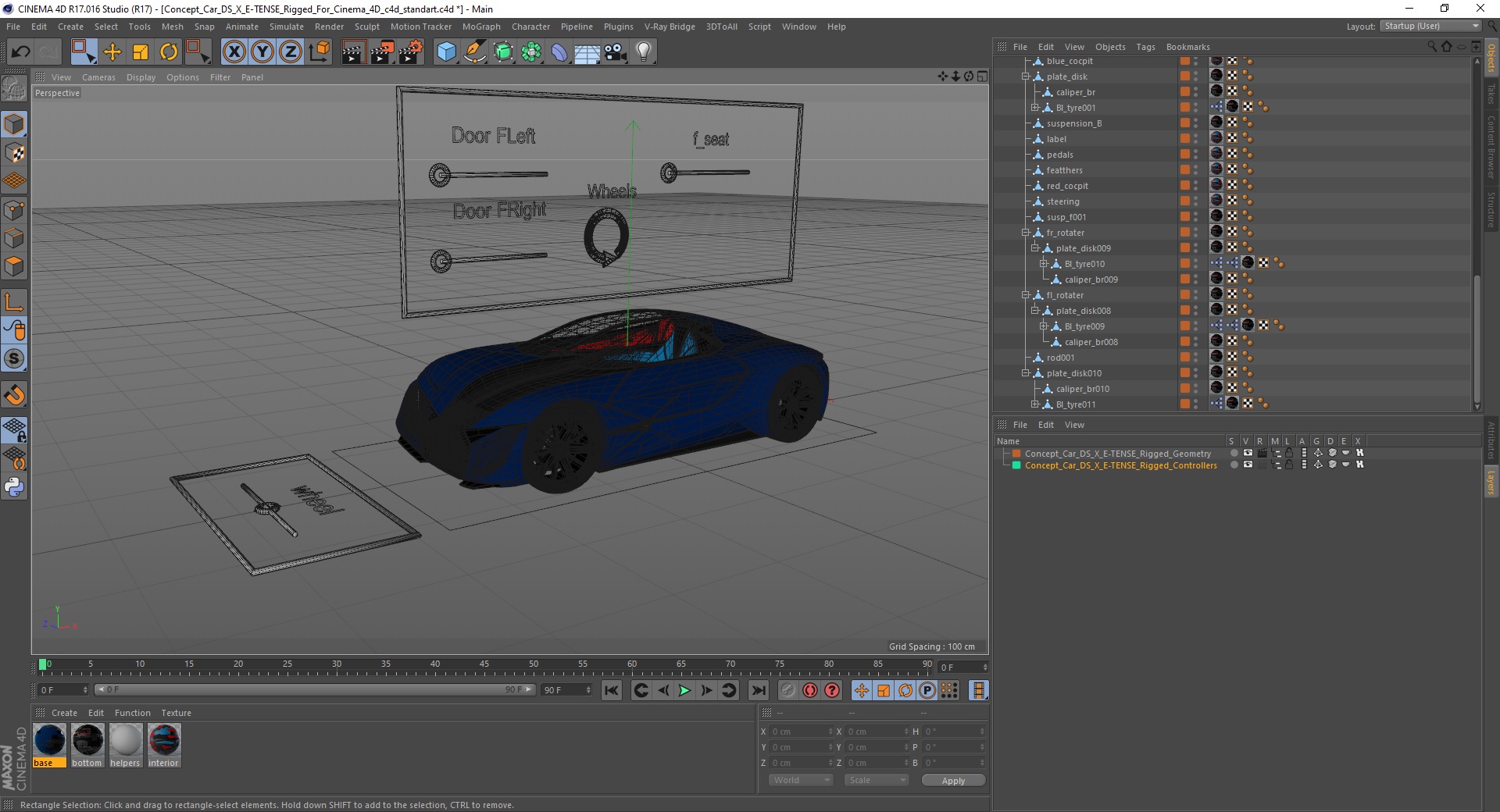Open Object Manager Tags menu
1500x812 pixels.
coord(1145,47)
